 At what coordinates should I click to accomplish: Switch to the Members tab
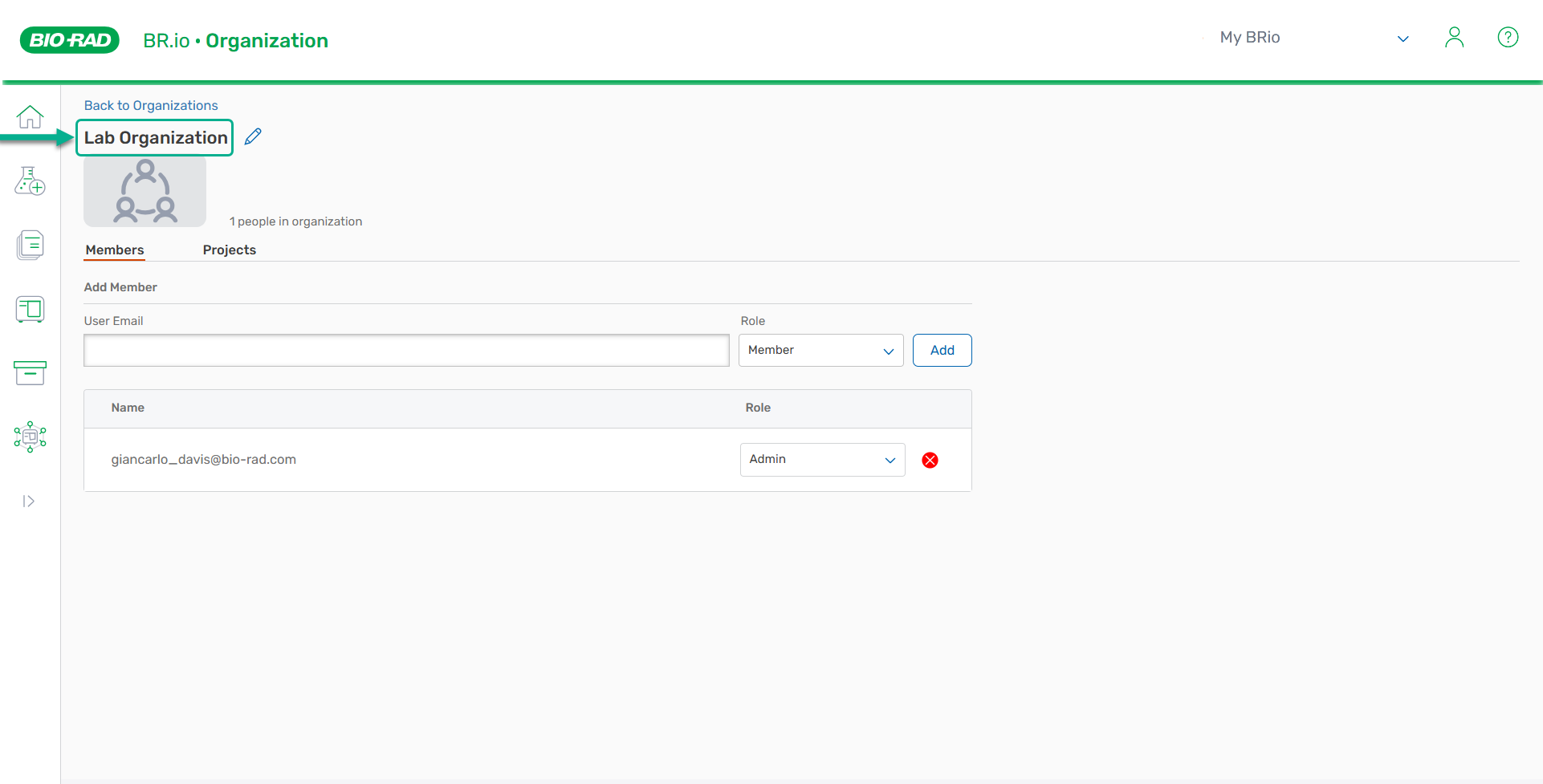115,250
